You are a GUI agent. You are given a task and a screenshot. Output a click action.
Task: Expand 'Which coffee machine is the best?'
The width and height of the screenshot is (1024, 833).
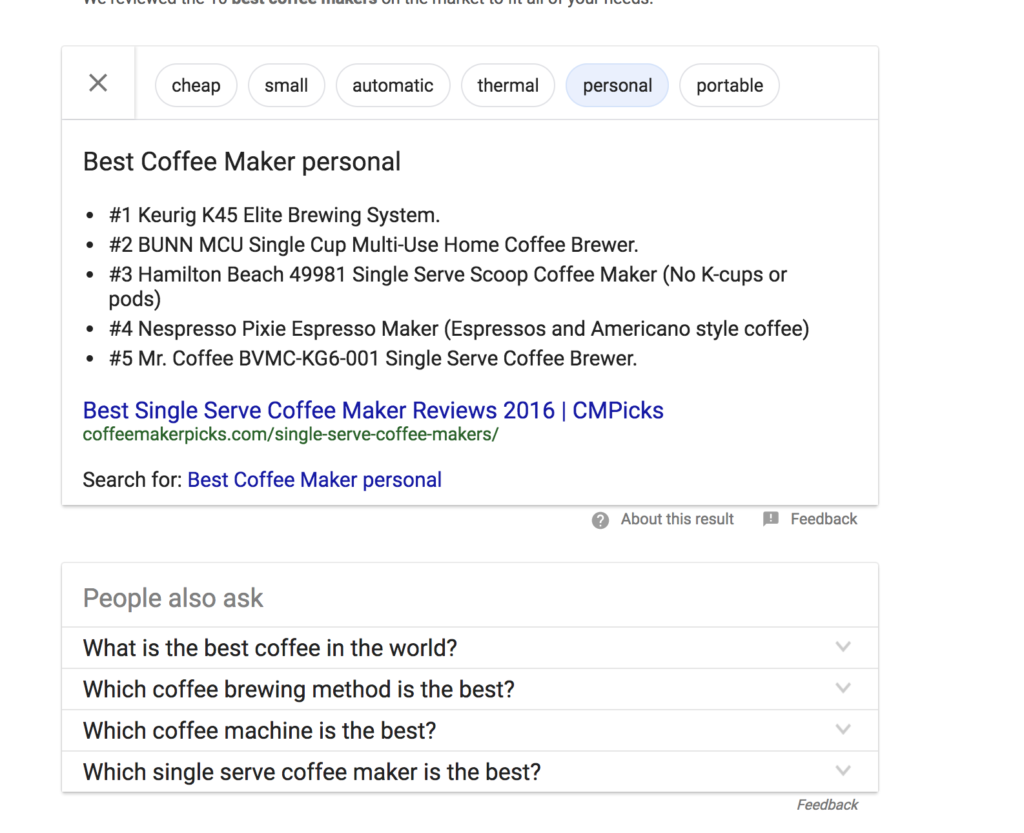pos(470,731)
